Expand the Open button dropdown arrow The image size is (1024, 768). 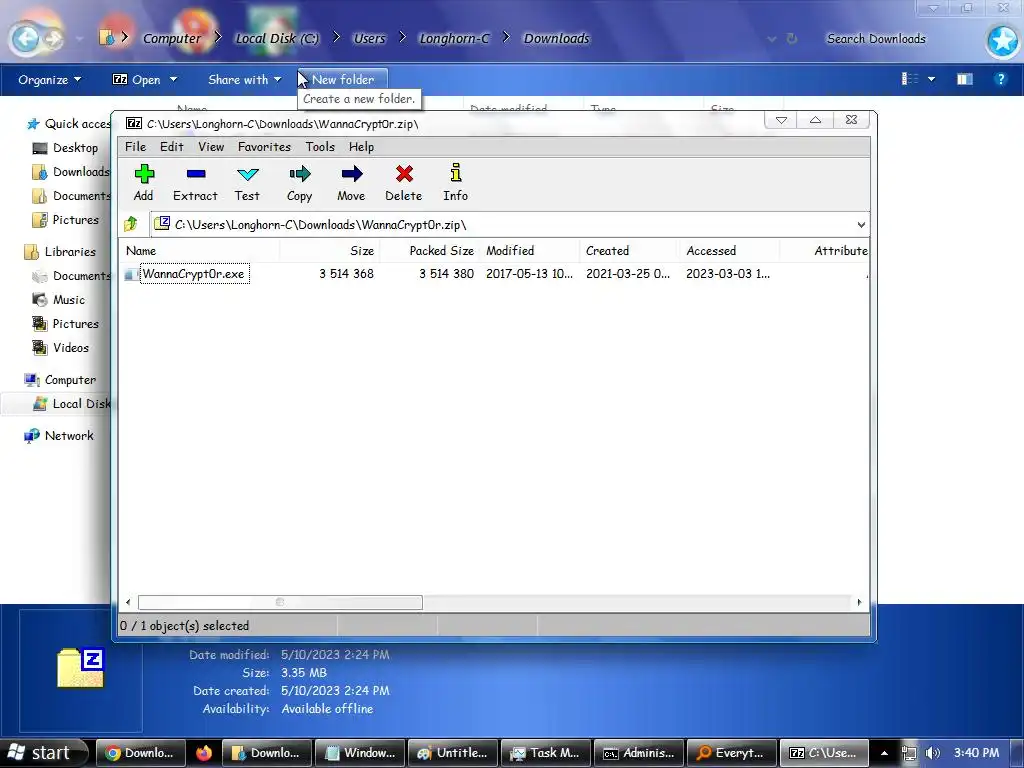pyautogui.click(x=173, y=80)
